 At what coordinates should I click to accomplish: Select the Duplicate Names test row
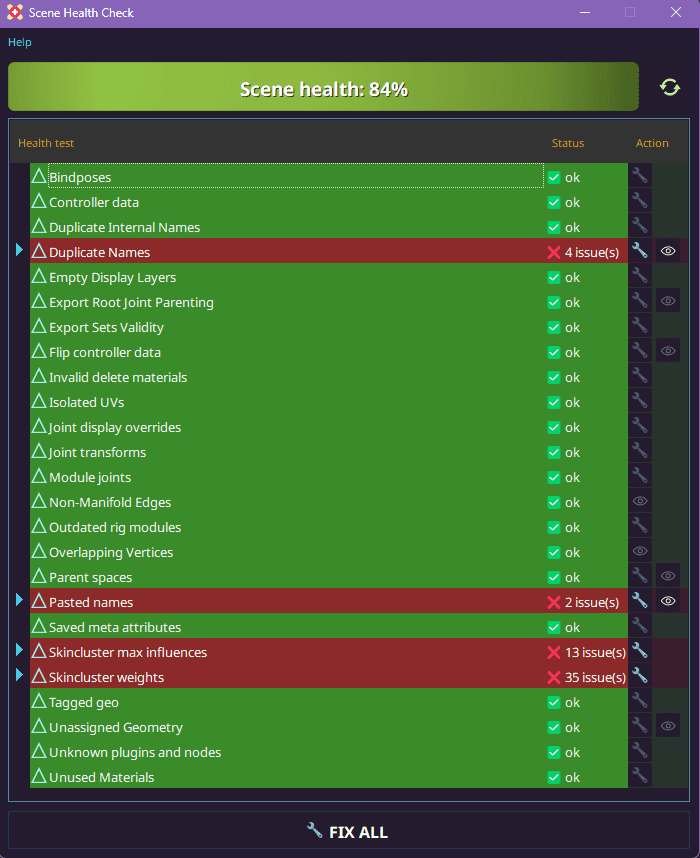tap(329, 251)
